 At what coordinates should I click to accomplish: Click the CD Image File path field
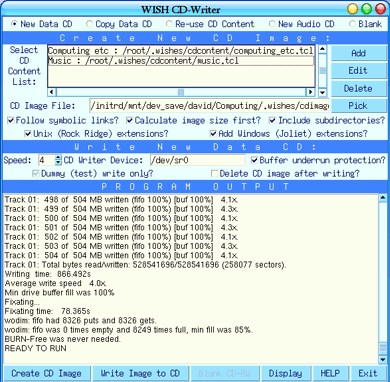click(209, 106)
